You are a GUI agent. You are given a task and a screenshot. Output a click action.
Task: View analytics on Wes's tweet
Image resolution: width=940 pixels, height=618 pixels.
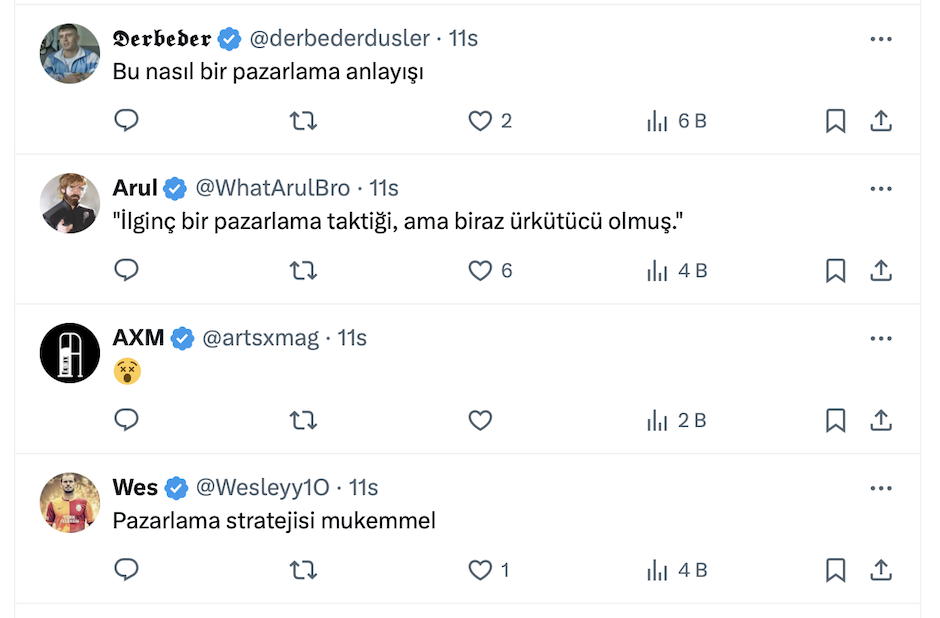coord(676,571)
